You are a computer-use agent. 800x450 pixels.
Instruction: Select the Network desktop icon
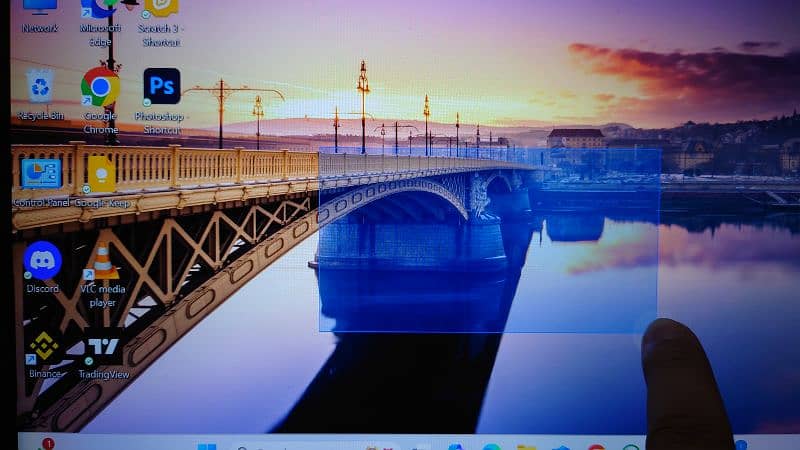click(40, 8)
